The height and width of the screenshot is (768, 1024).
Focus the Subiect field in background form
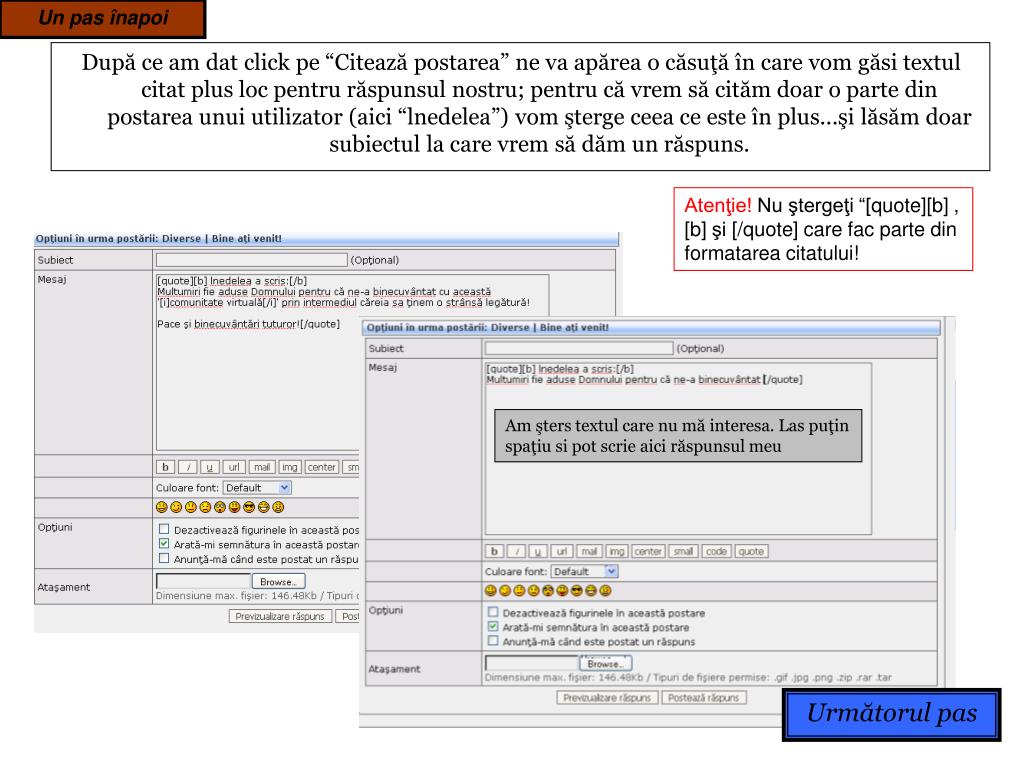(251, 260)
